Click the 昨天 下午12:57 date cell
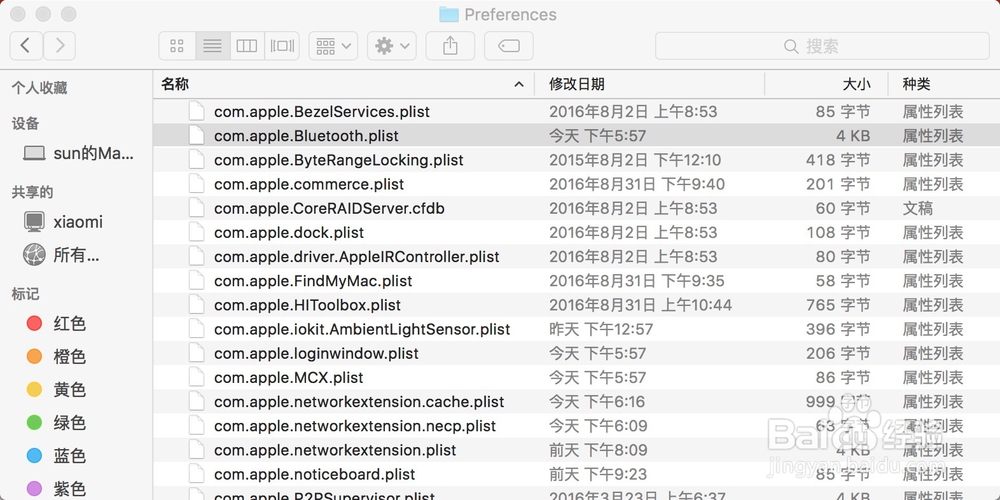 click(601, 330)
